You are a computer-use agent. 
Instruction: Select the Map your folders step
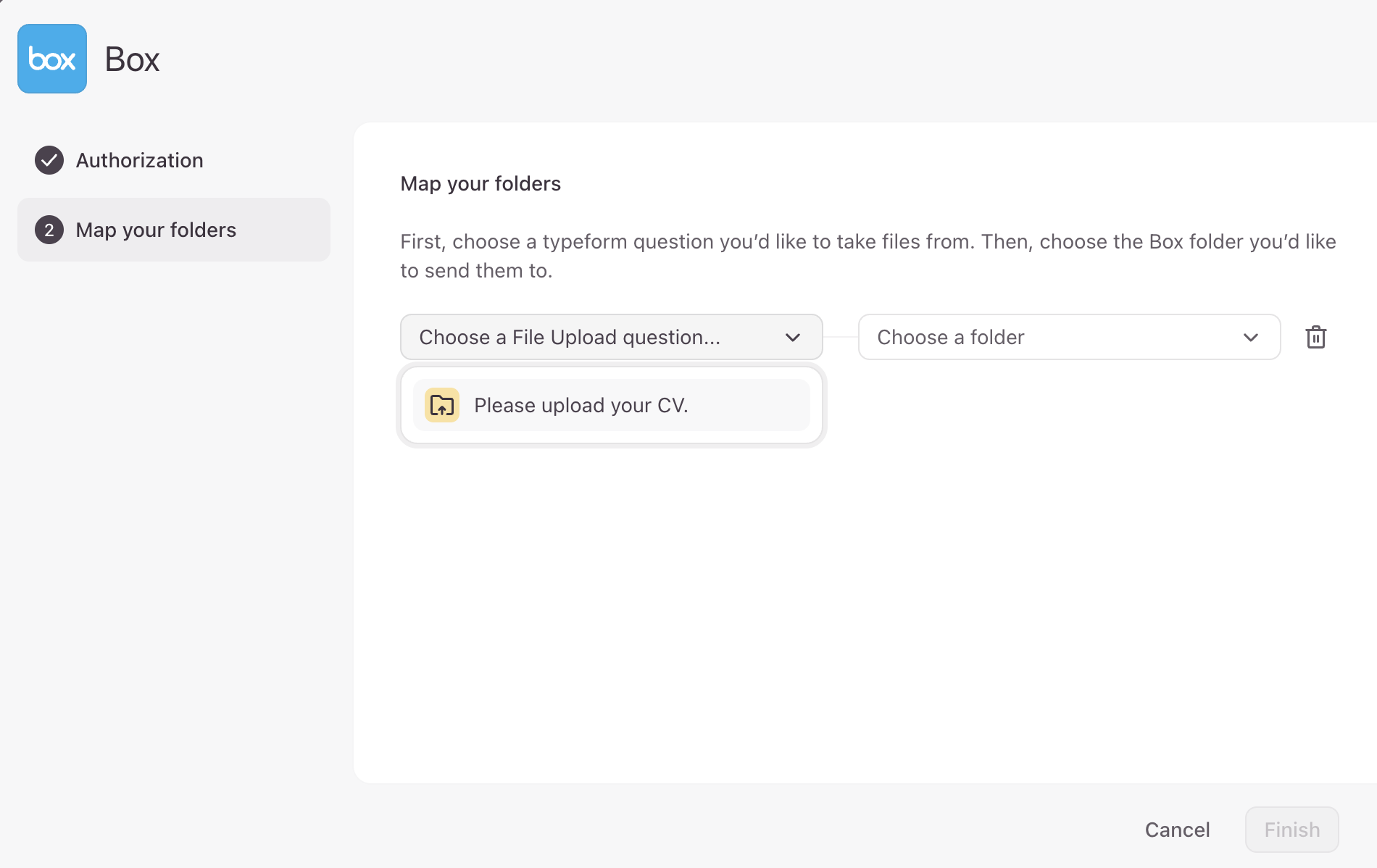[x=174, y=230]
